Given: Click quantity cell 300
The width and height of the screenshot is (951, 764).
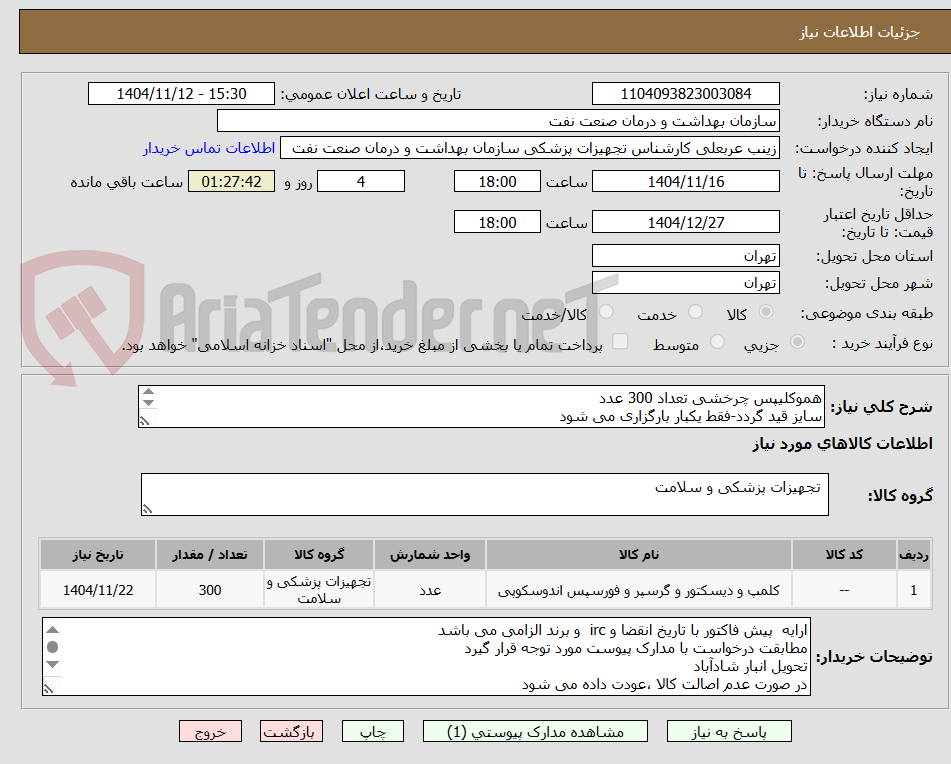Looking at the screenshot, I should point(210,589).
